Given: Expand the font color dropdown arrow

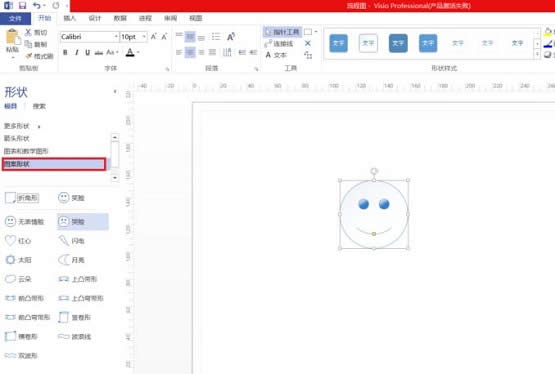Looking at the screenshot, I should pos(138,52).
